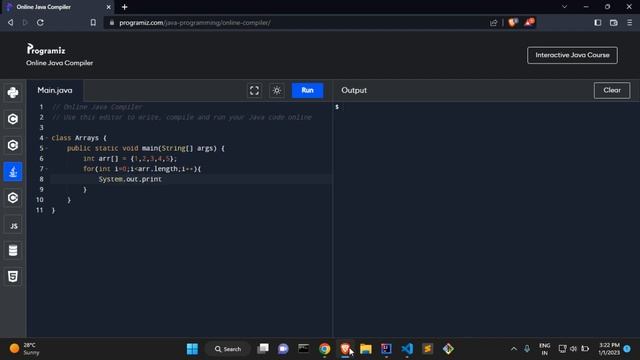The width and height of the screenshot is (640, 360).
Task: Open the SQL database editor icon
Action: click(x=13, y=251)
